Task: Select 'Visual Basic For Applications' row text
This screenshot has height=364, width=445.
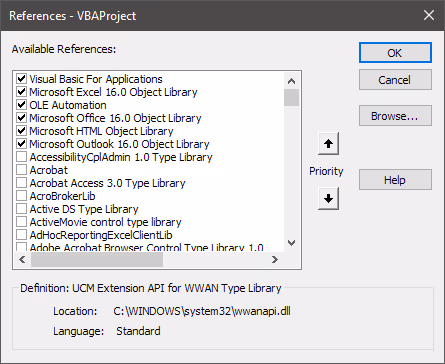Action: 96,79
